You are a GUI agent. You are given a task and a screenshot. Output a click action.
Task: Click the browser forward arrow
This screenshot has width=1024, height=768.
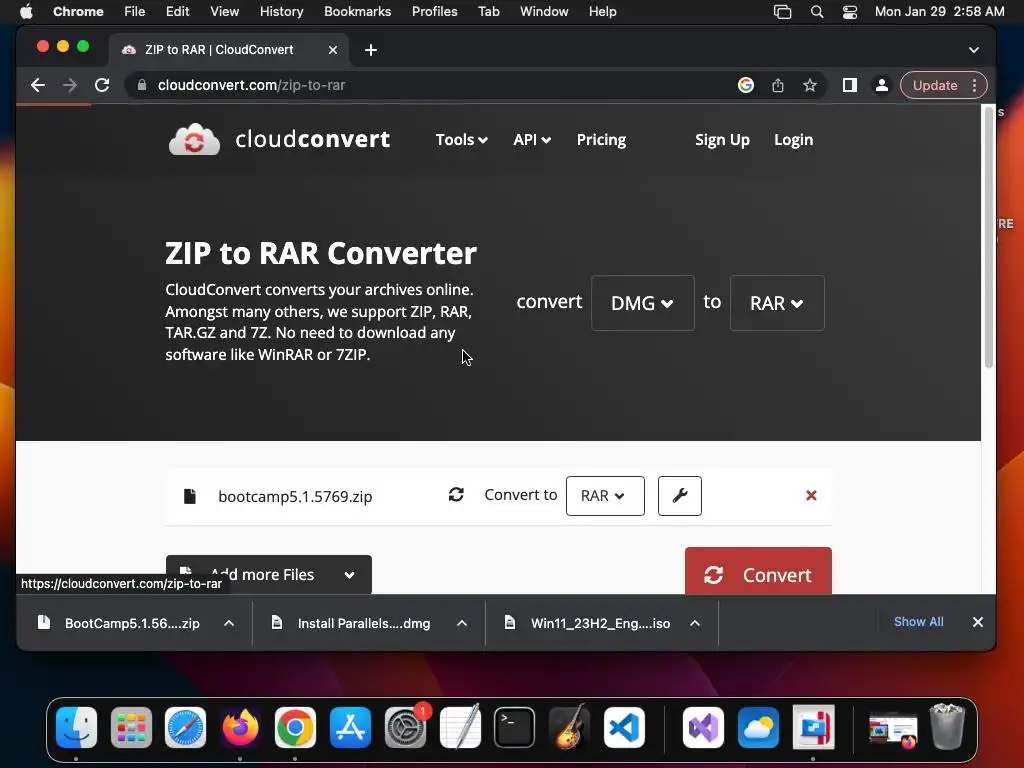tap(69, 85)
